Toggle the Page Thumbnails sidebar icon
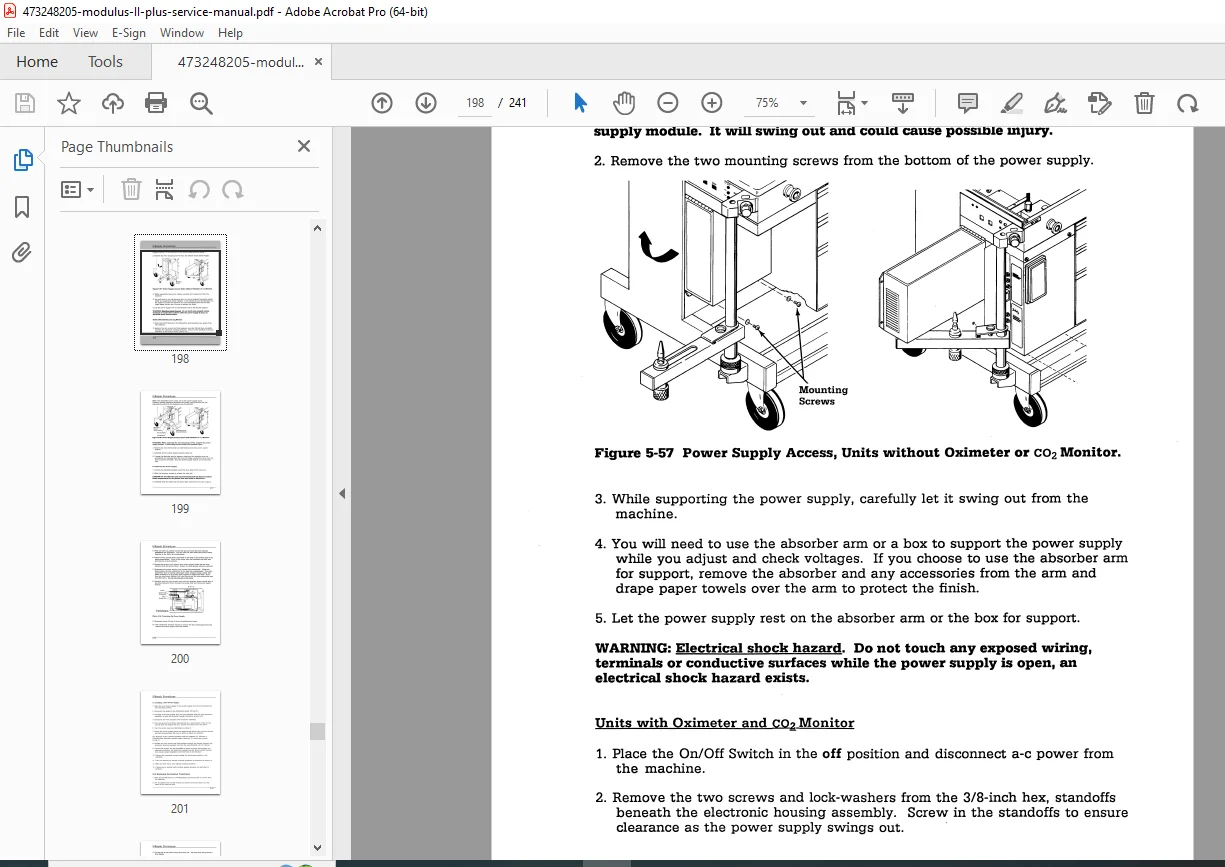1225x867 pixels. pos(22,159)
